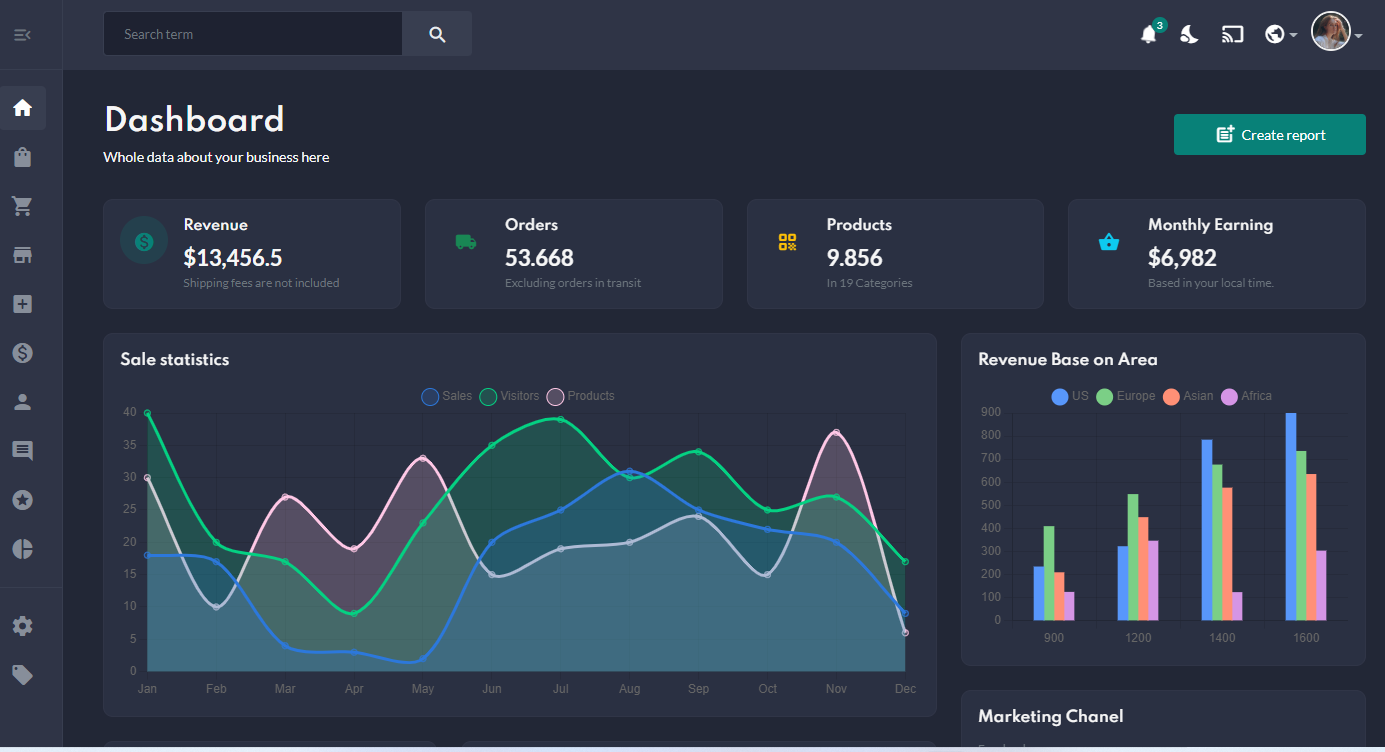Open the dollar coin transactions sidebar icon

[23, 353]
